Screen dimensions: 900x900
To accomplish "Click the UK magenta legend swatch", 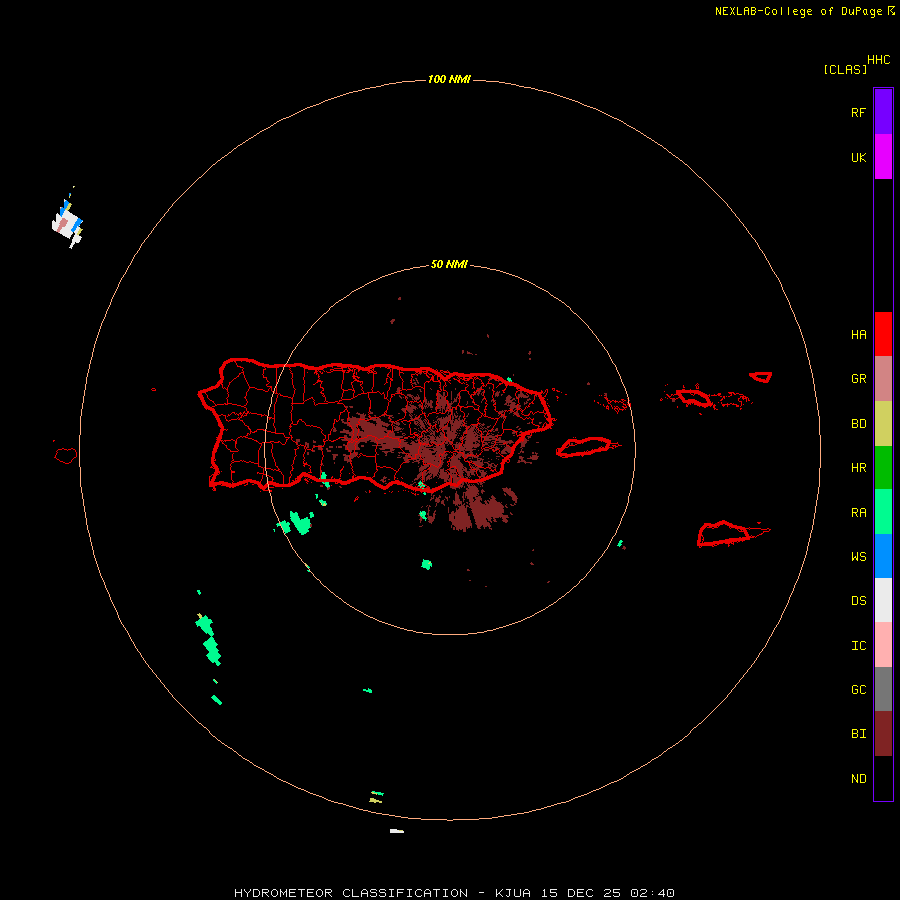I will pyautogui.click(x=883, y=157).
